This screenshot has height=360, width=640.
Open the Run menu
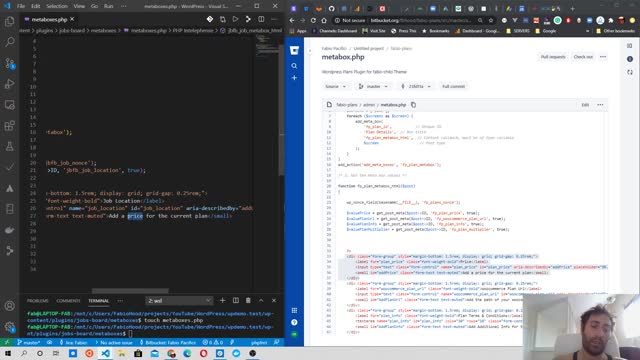coord(108,6)
